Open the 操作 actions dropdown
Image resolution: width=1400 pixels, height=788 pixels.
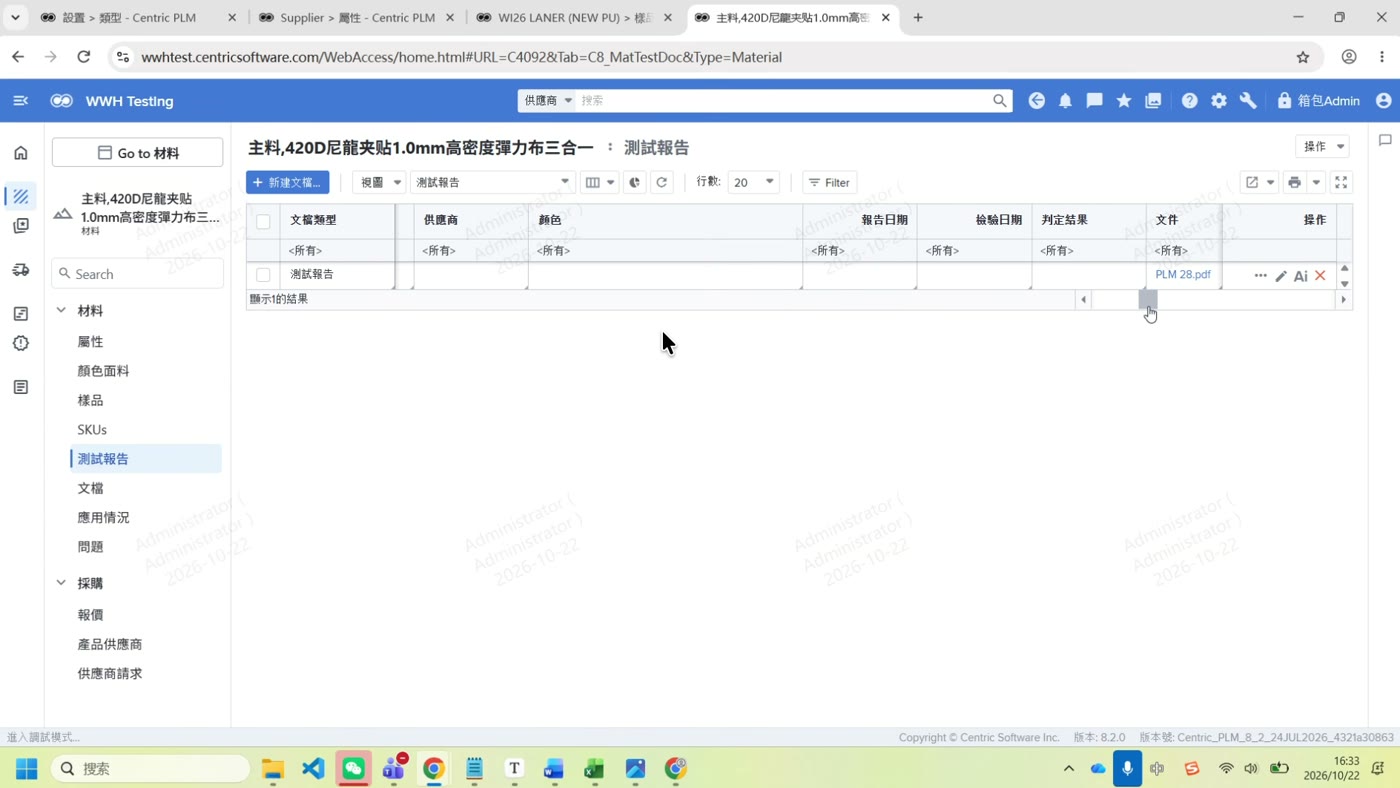(x=1322, y=147)
